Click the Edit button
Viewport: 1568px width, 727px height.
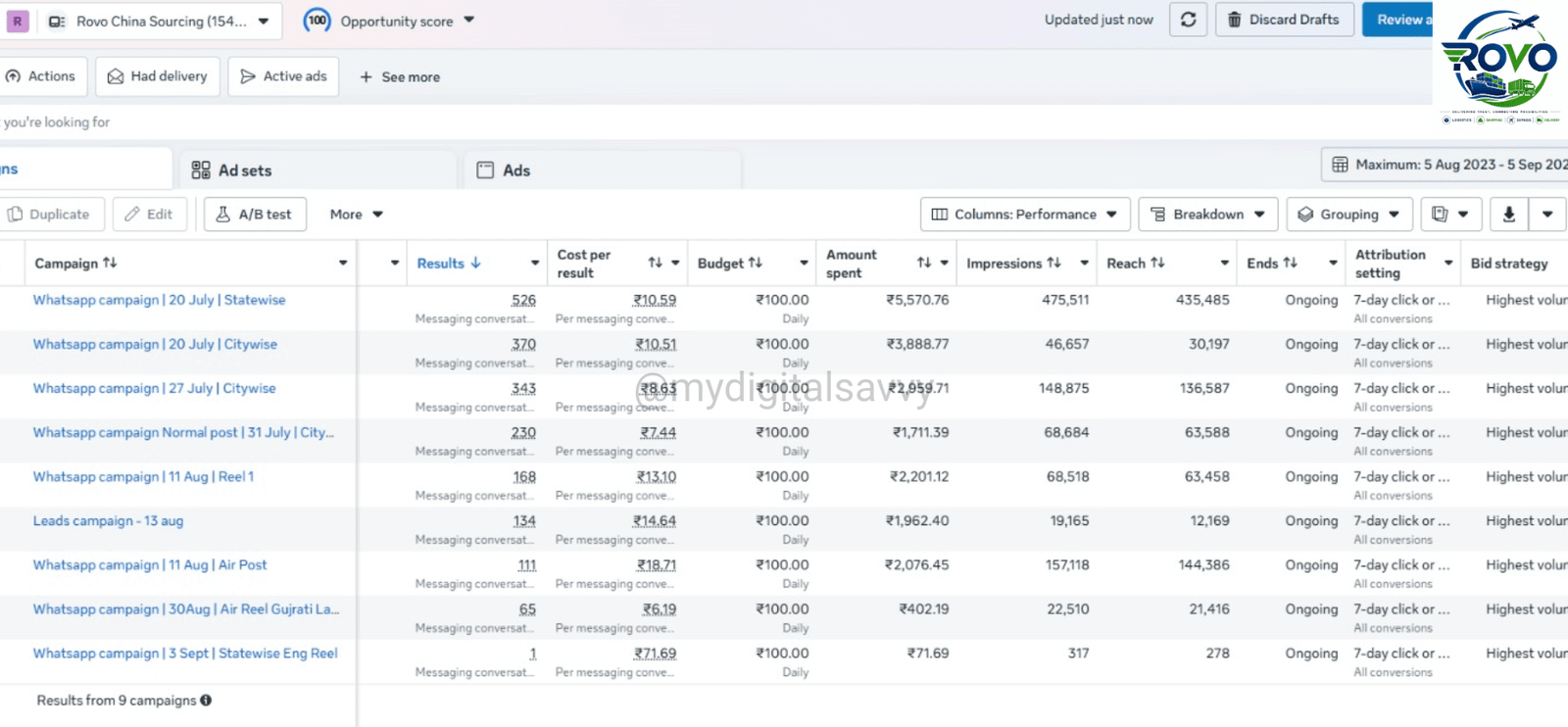click(149, 215)
